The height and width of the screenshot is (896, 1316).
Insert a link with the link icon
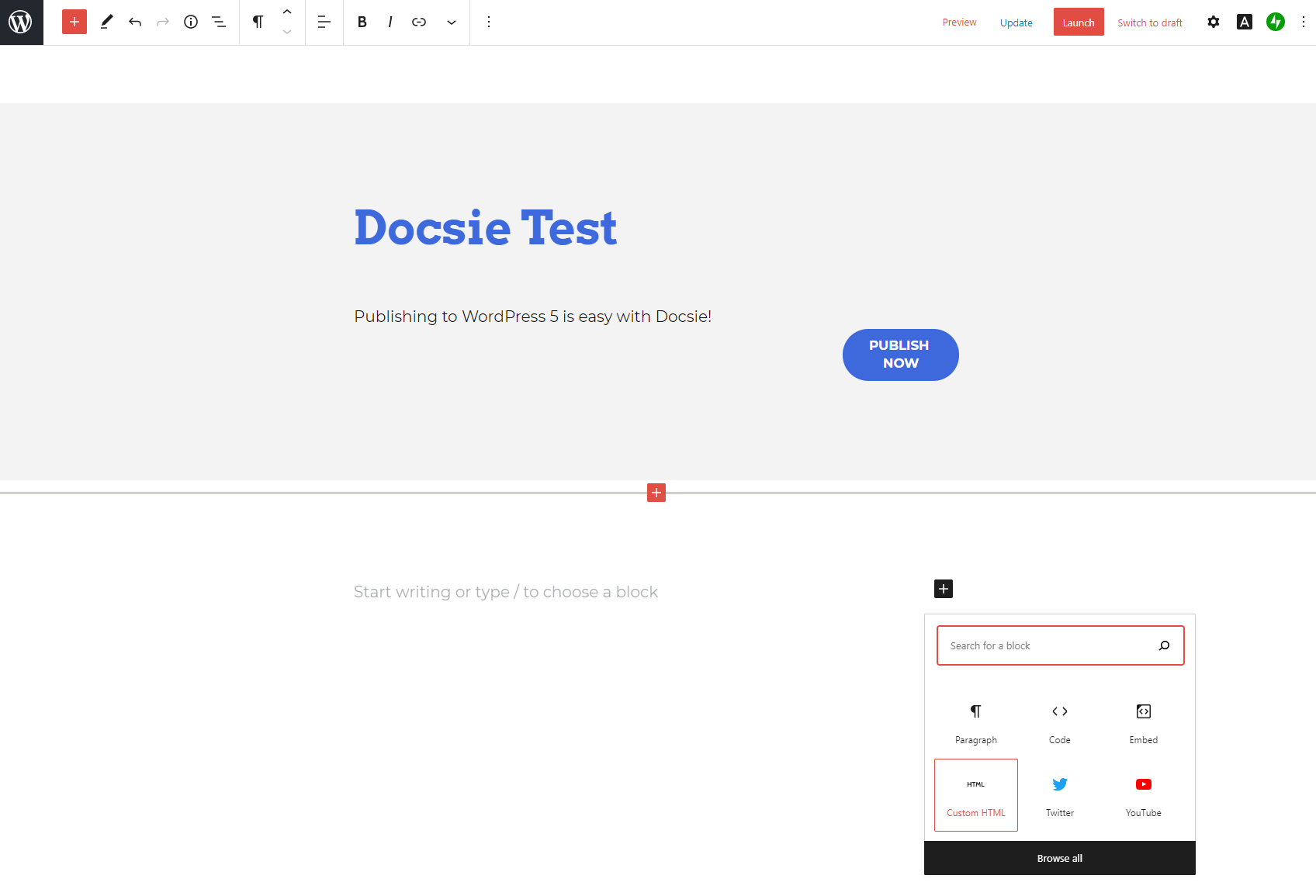(419, 22)
